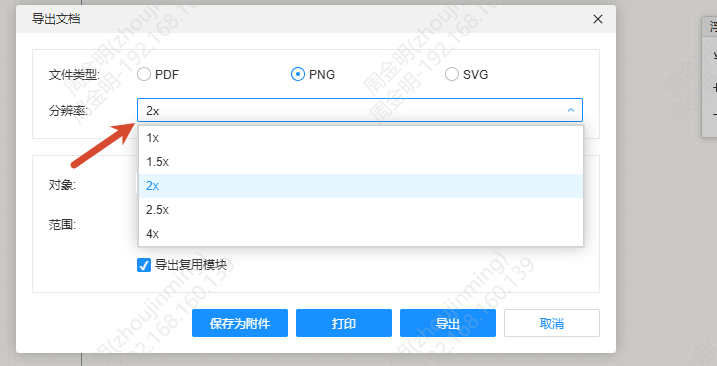Click 保存为附件 button
The width and height of the screenshot is (717, 366).
tap(240, 323)
